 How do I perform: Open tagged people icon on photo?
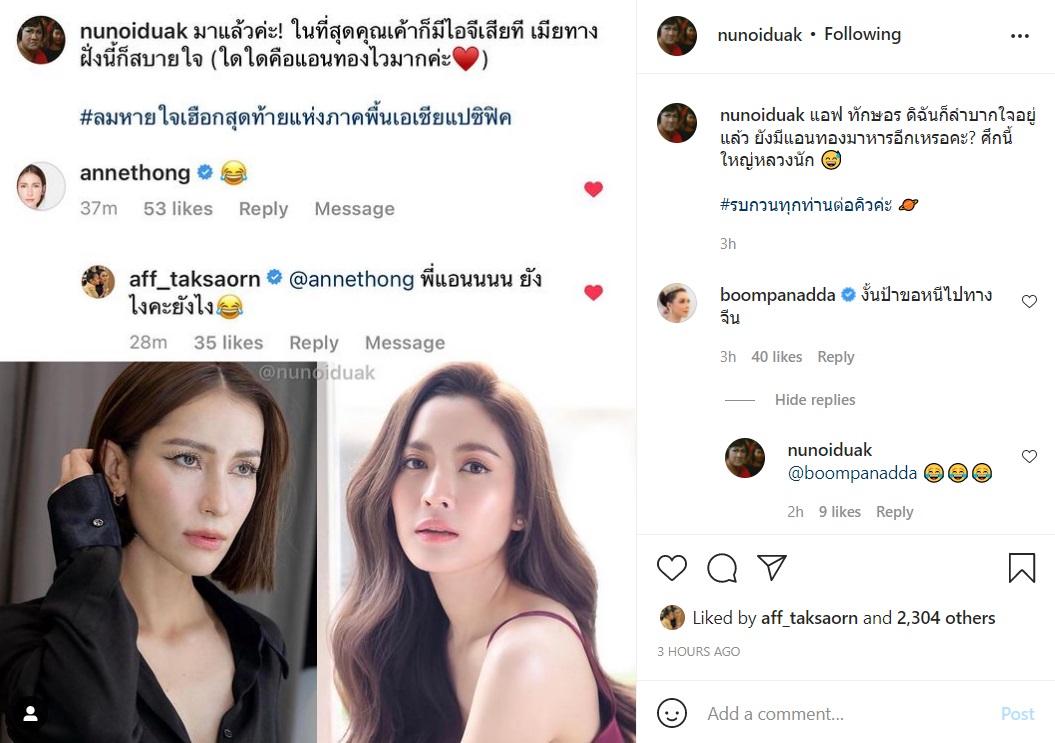point(30,713)
